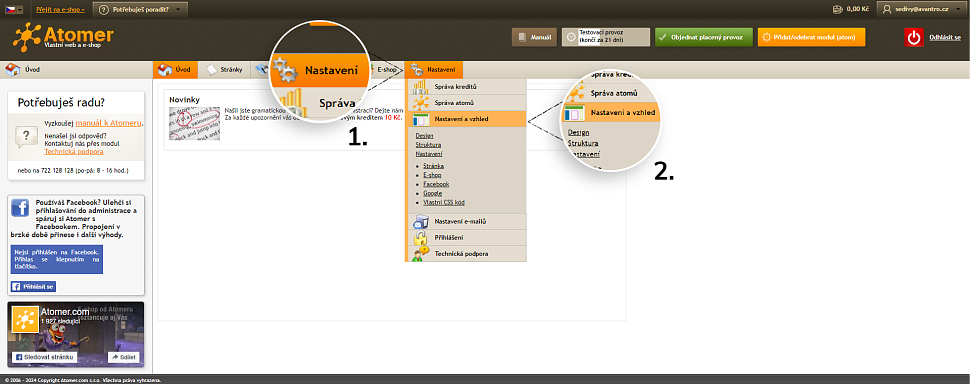Open the Stránka settings link
The image size is (970, 384).
point(434,166)
